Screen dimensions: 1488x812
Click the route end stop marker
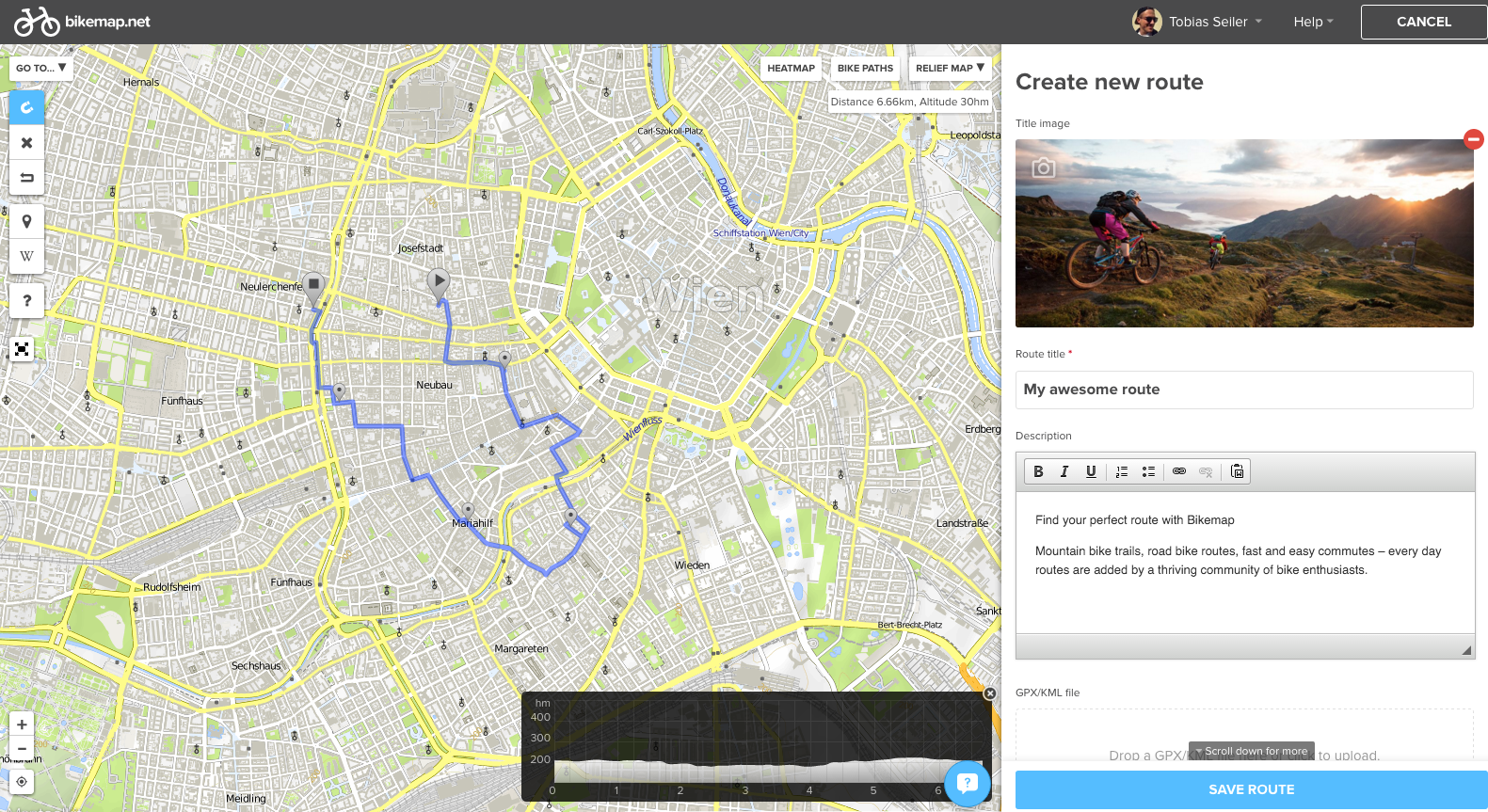pyautogui.click(x=313, y=288)
